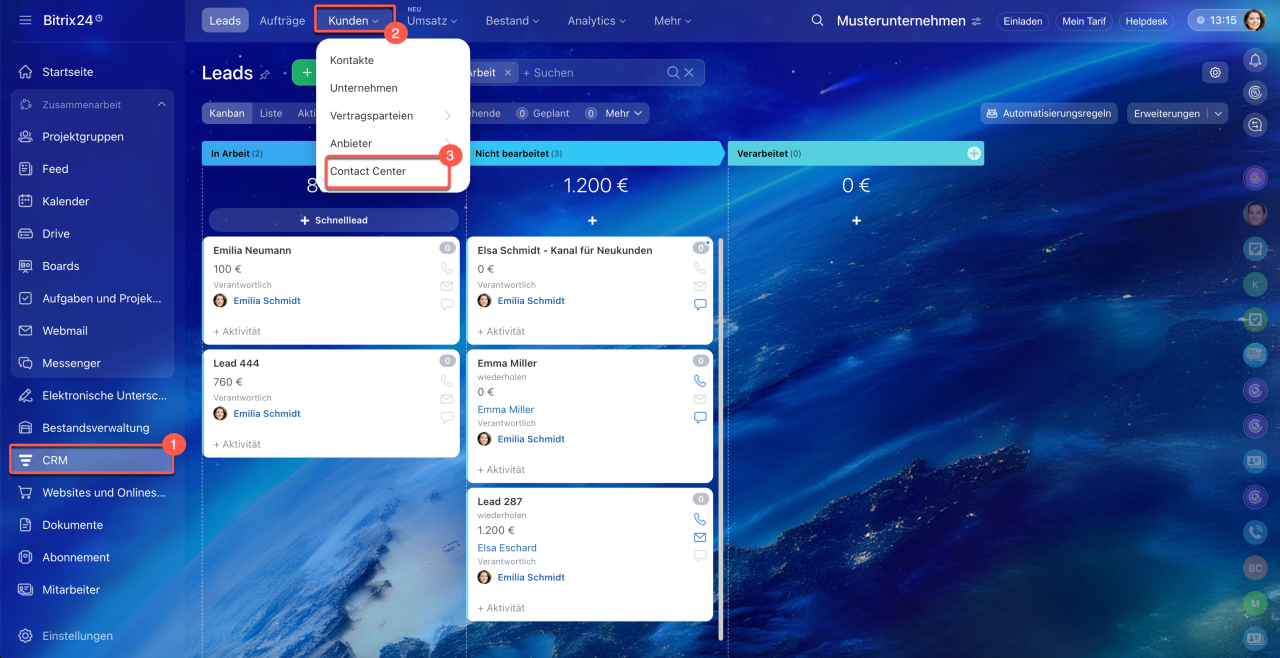This screenshot has height=658, width=1280.
Task: Add Aktivität on Emilia Neumann card
Action: click(237, 331)
